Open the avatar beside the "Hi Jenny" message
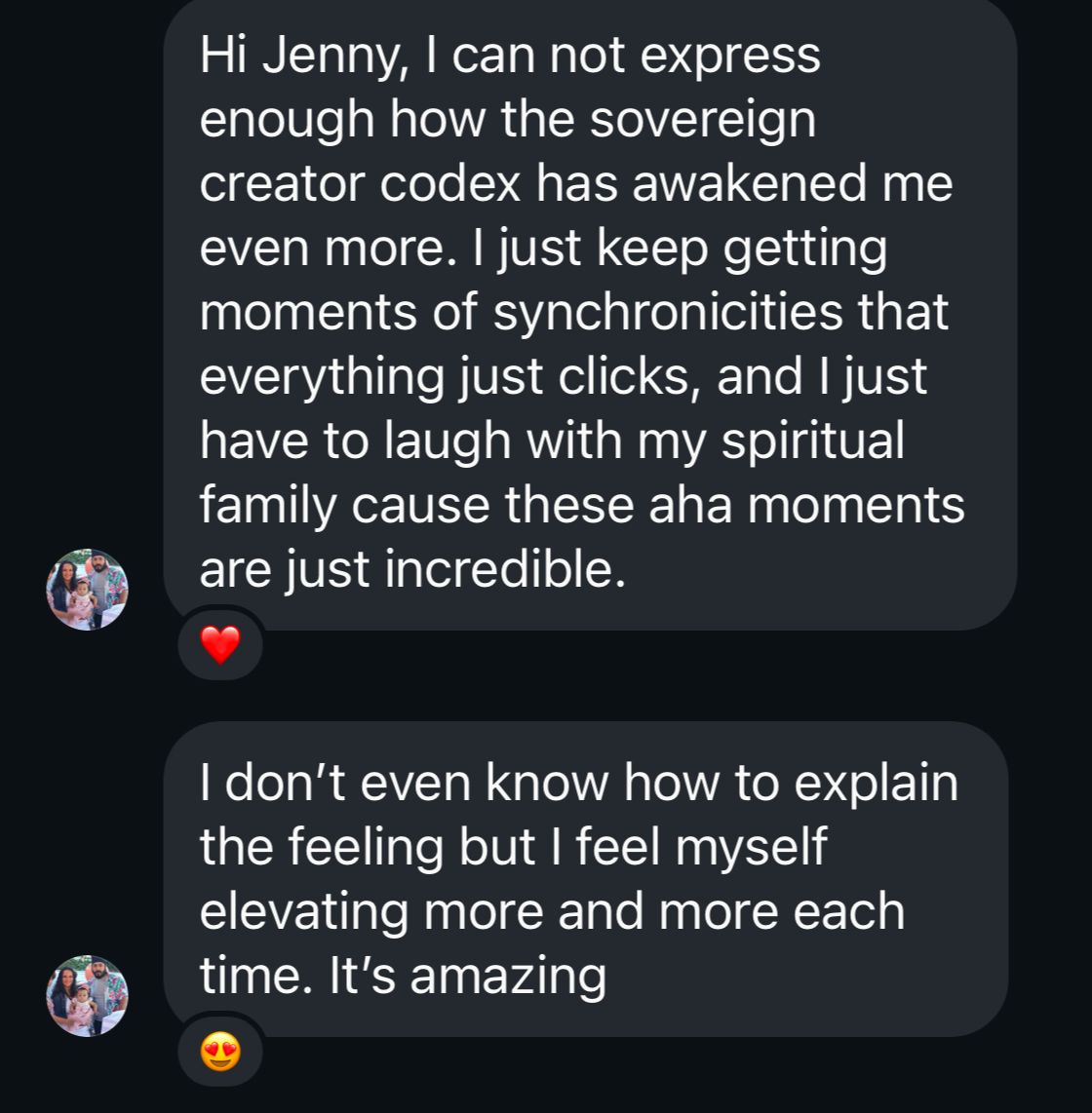1092x1113 pixels. (x=87, y=590)
